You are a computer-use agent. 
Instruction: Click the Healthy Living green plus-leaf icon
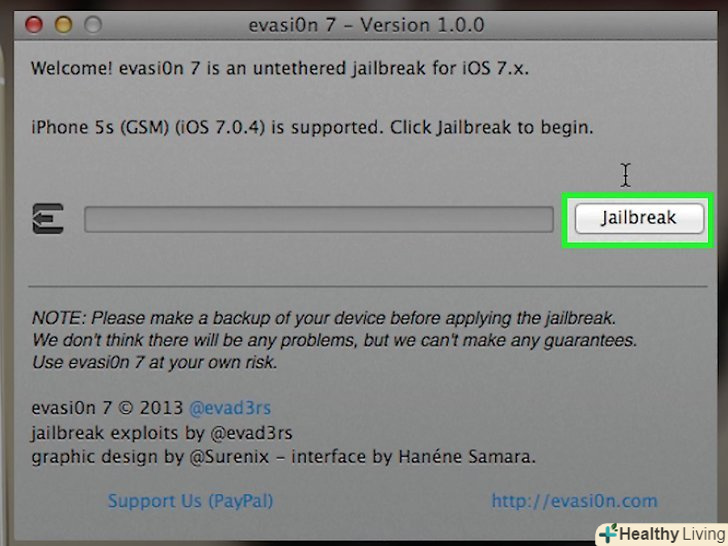tap(608, 533)
